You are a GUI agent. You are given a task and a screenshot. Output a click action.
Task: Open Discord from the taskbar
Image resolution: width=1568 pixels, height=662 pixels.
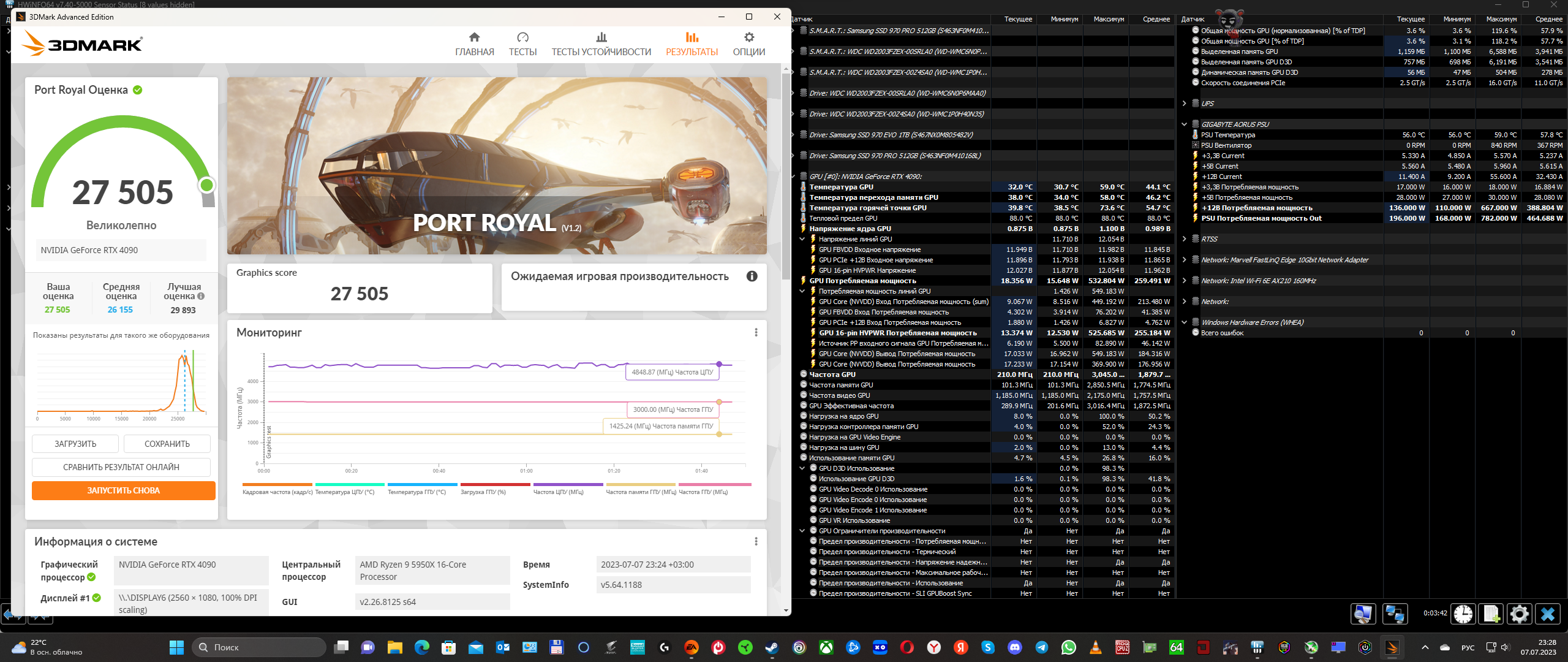click(x=1015, y=647)
